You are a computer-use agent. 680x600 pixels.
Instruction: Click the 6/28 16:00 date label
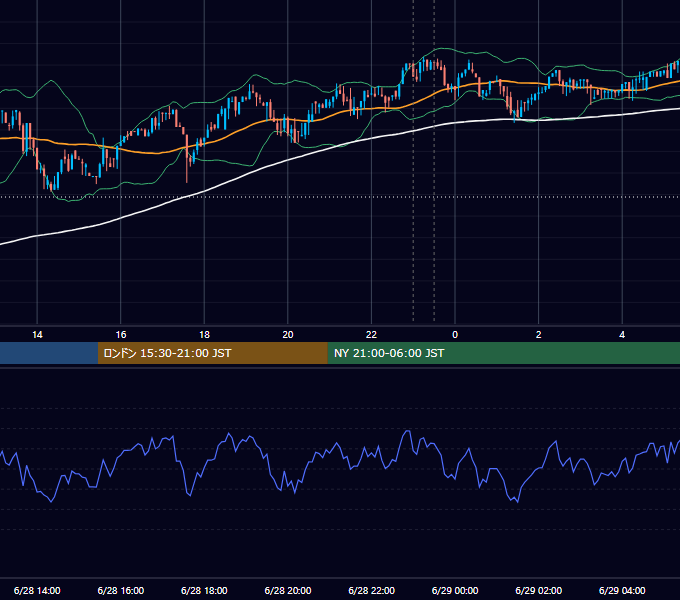click(121, 590)
